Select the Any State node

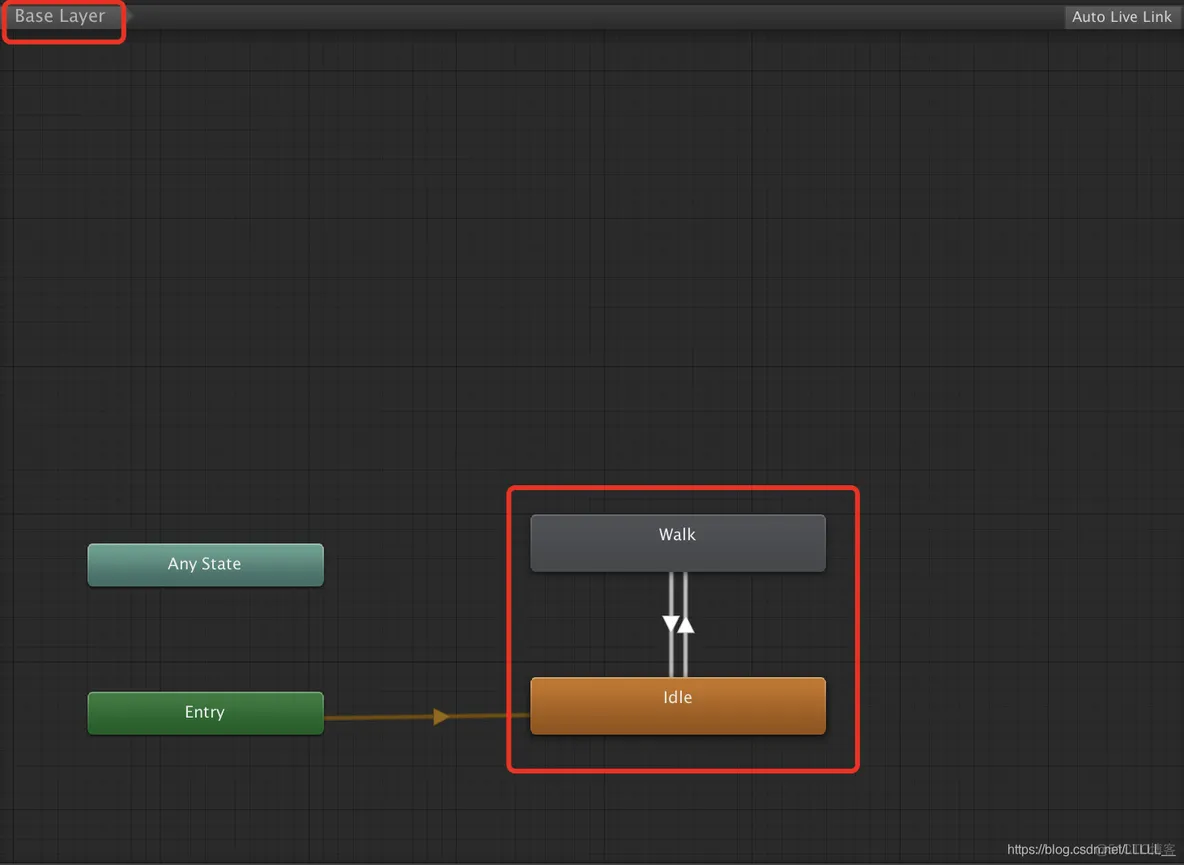pos(205,565)
